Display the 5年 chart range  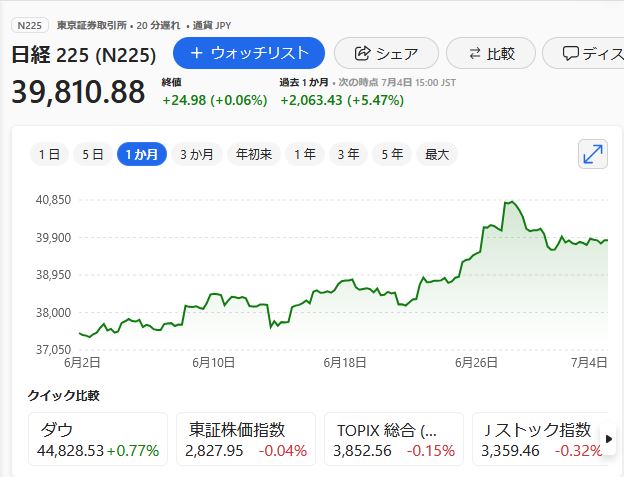[x=392, y=154]
